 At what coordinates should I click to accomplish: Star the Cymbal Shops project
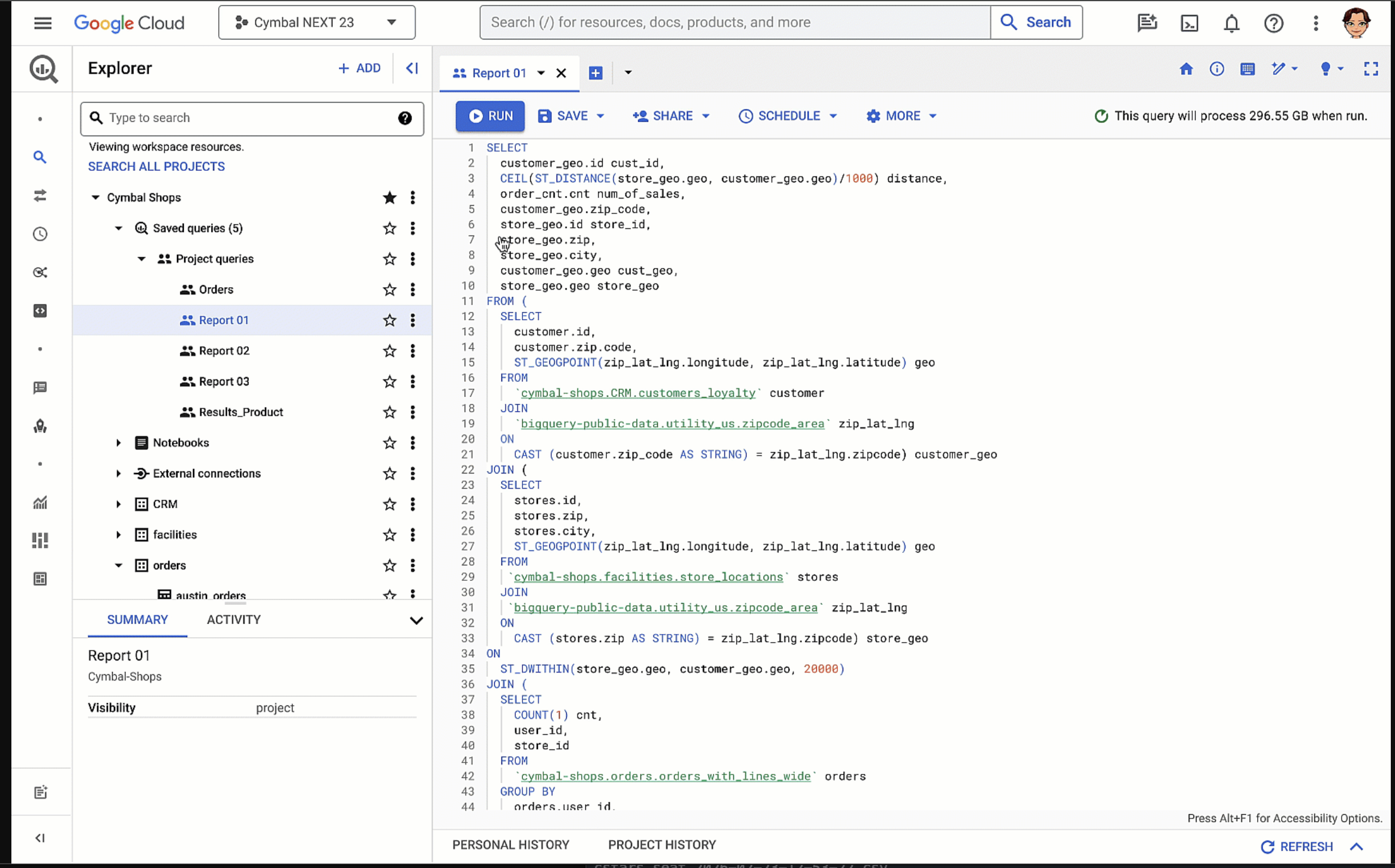pyautogui.click(x=389, y=197)
